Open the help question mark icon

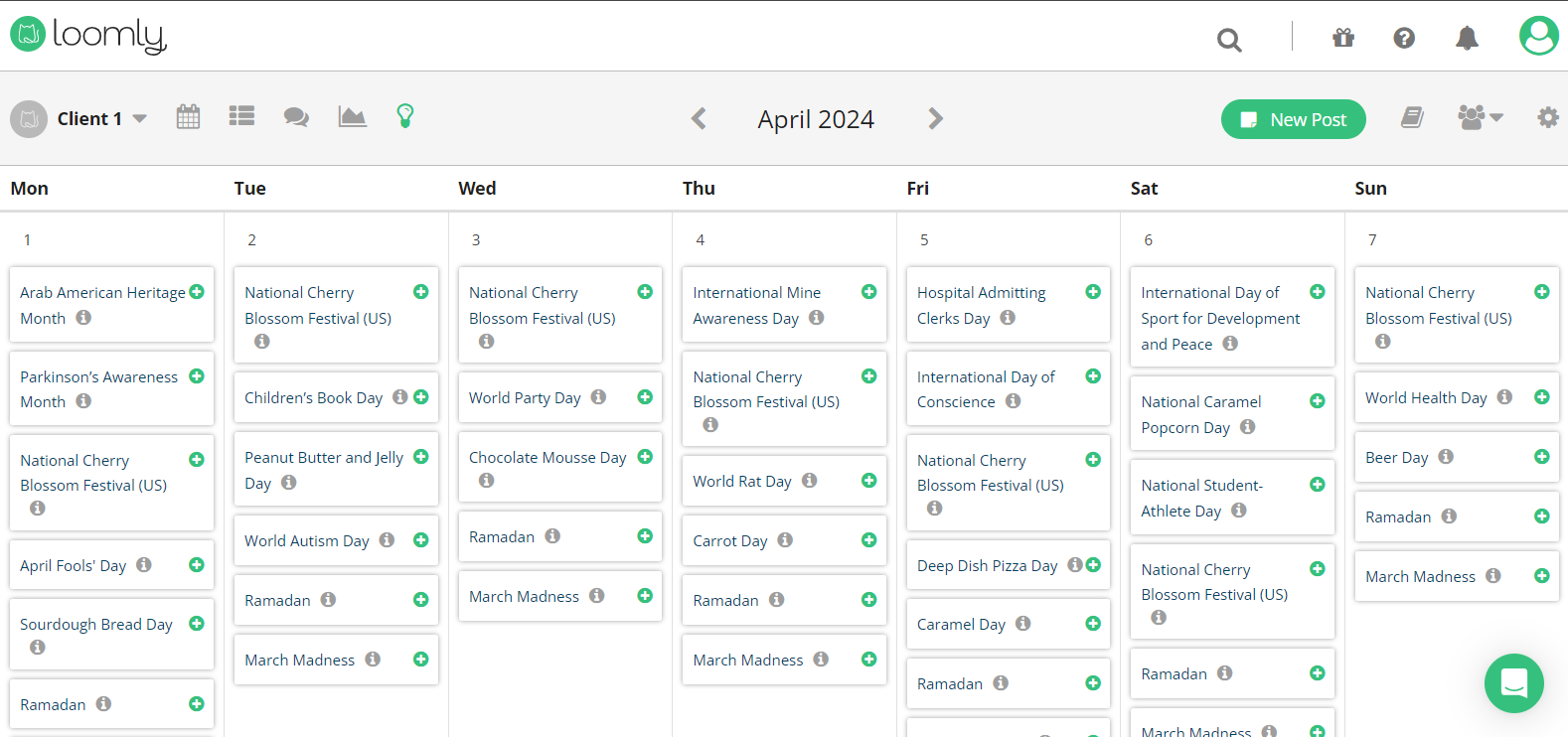[1404, 38]
